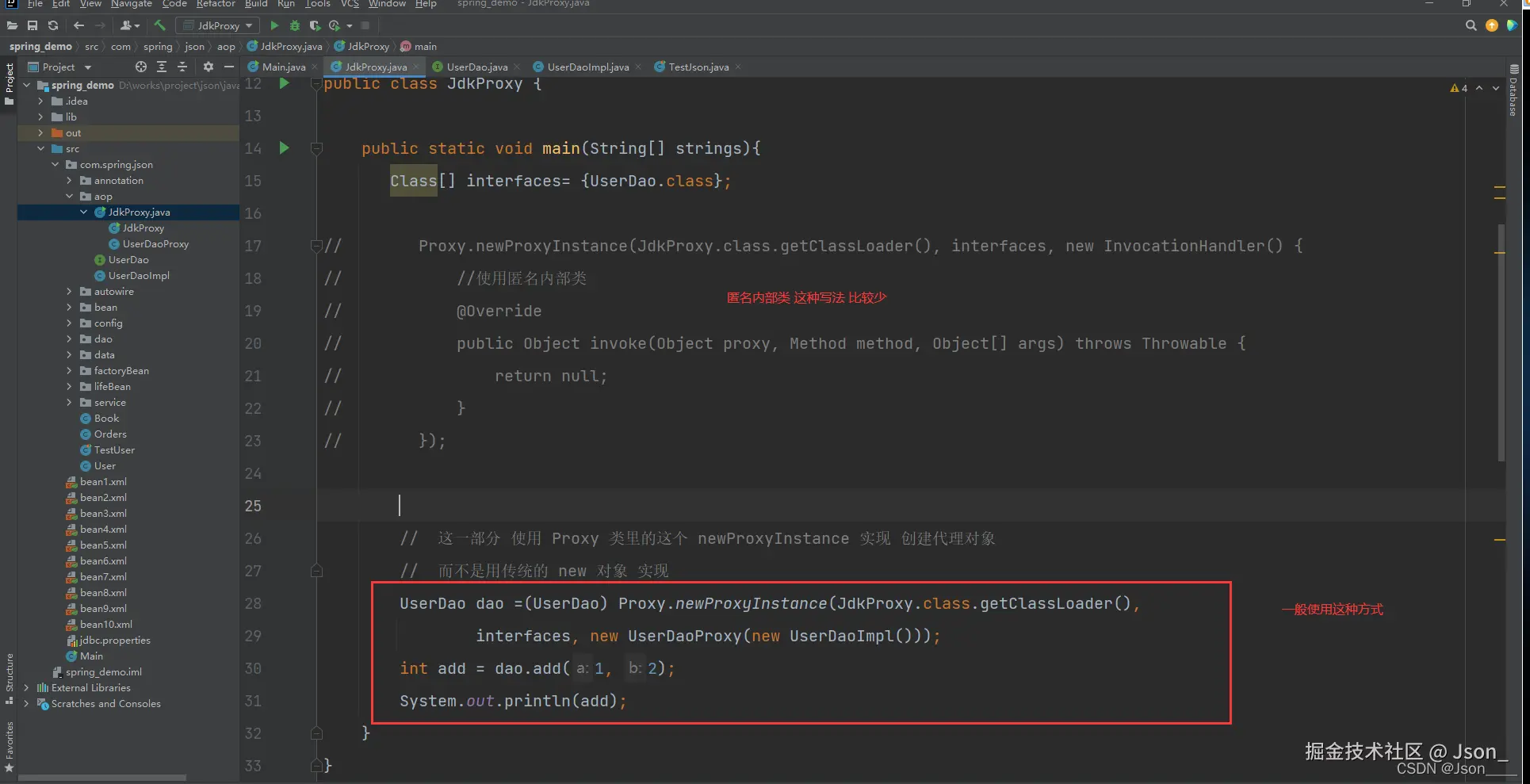
Task: Select UserDaoProxy class in project tree
Action: (x=155, y=243)
